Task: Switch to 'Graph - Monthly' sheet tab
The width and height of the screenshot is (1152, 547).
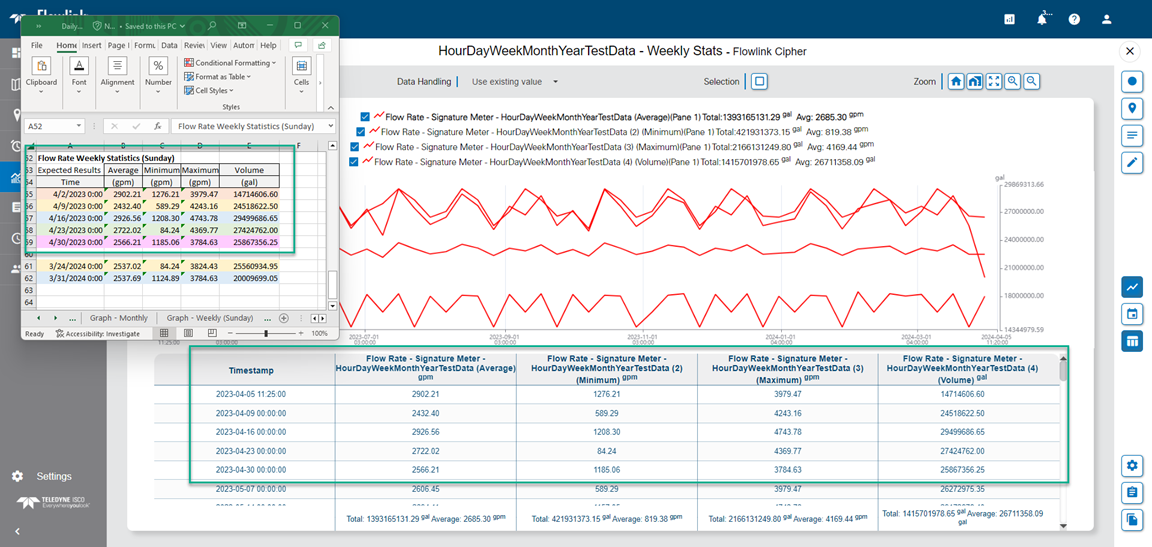Action: [x=119, y=318]
